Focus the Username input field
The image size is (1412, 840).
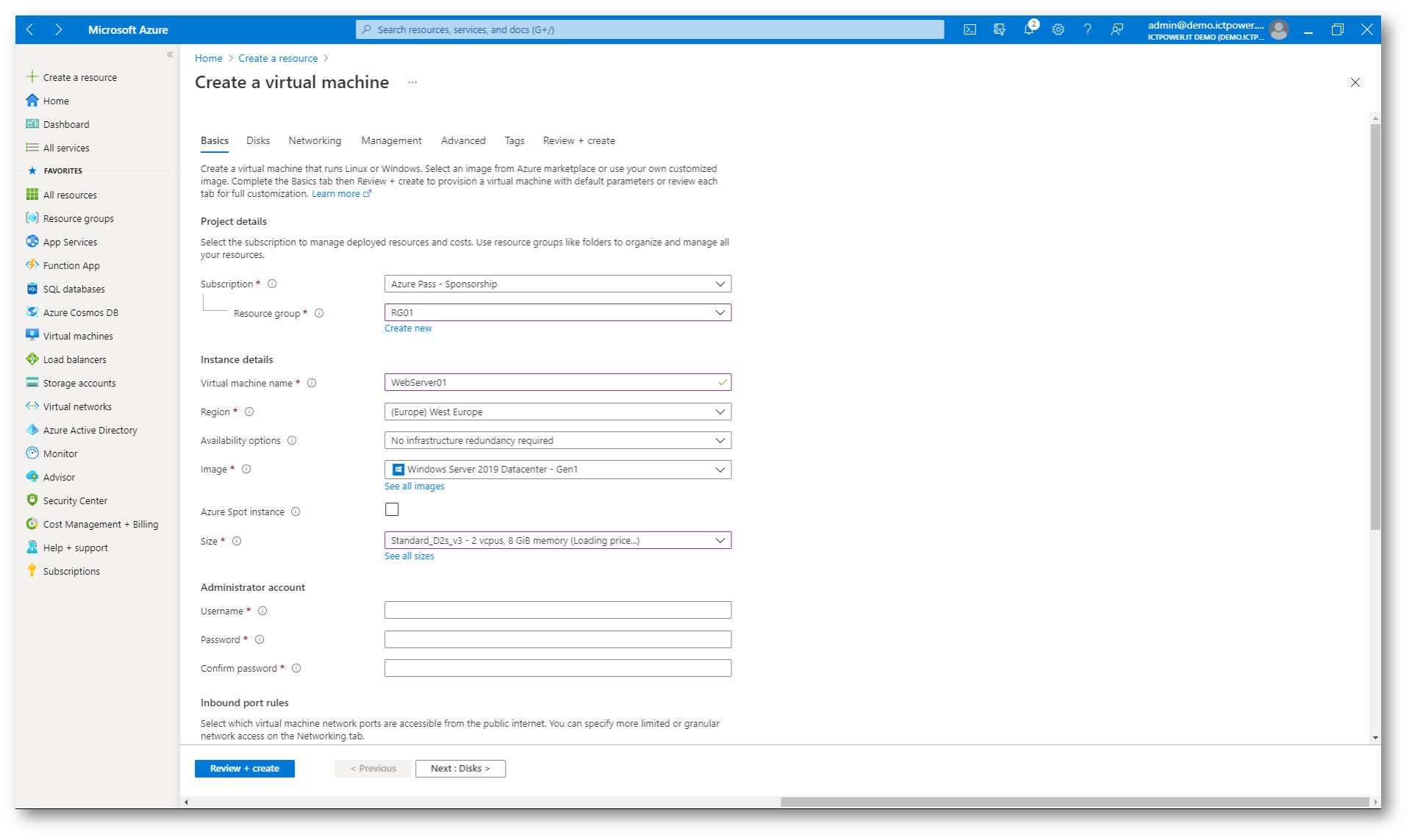tap(558, 610)
